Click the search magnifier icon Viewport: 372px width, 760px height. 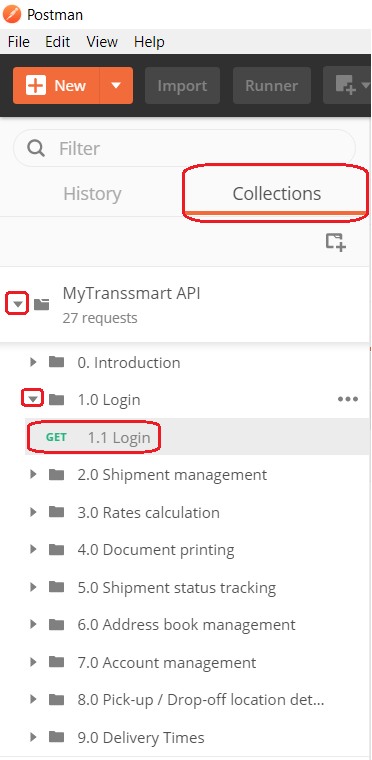36,148
